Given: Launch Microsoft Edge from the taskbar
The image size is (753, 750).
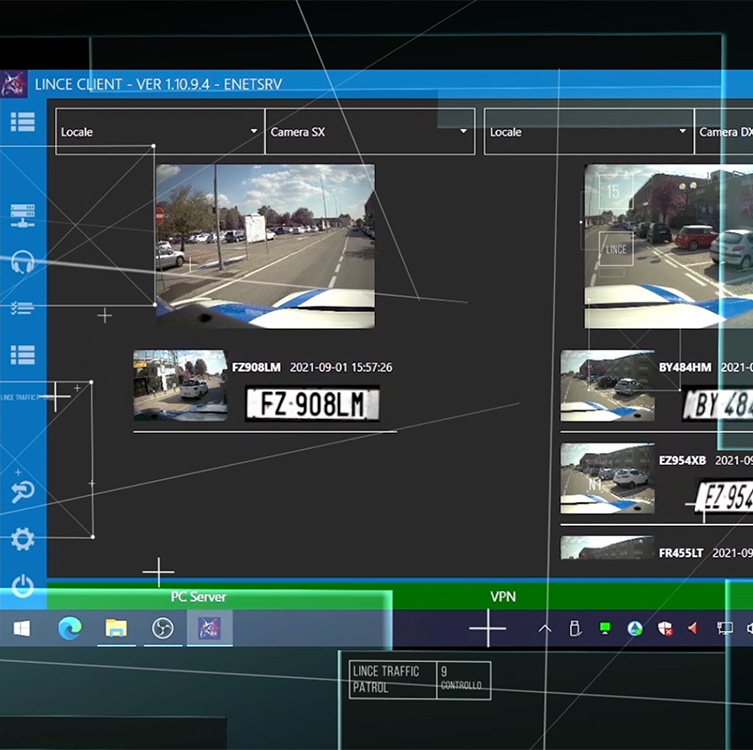Looking at the screenshot, I should [70, 628].
